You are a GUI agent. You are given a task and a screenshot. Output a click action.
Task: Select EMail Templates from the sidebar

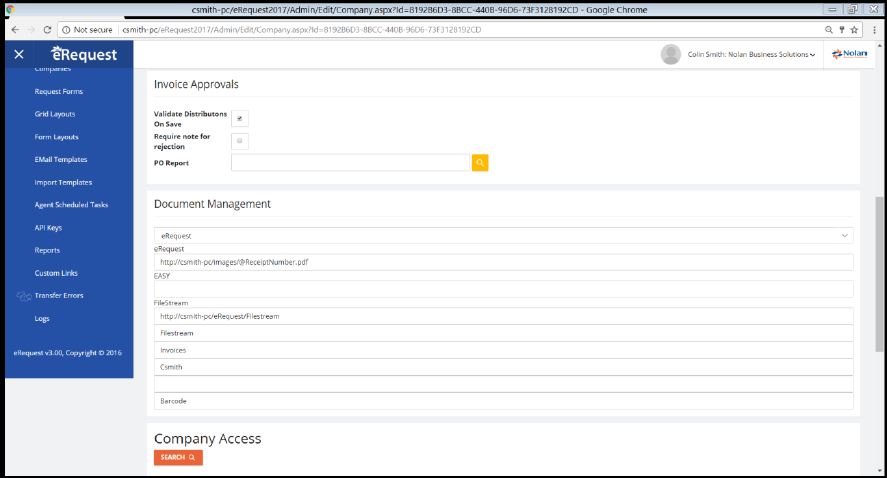[60, 159]
